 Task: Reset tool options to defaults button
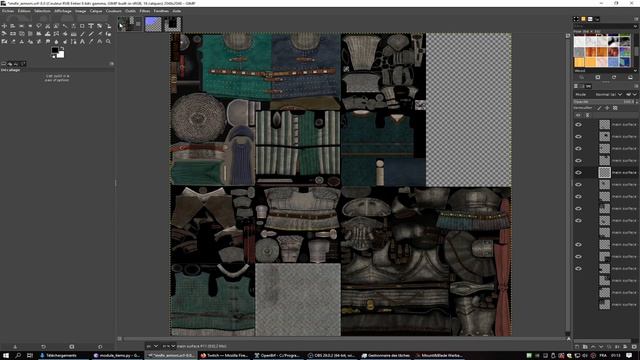pos(100,347)
